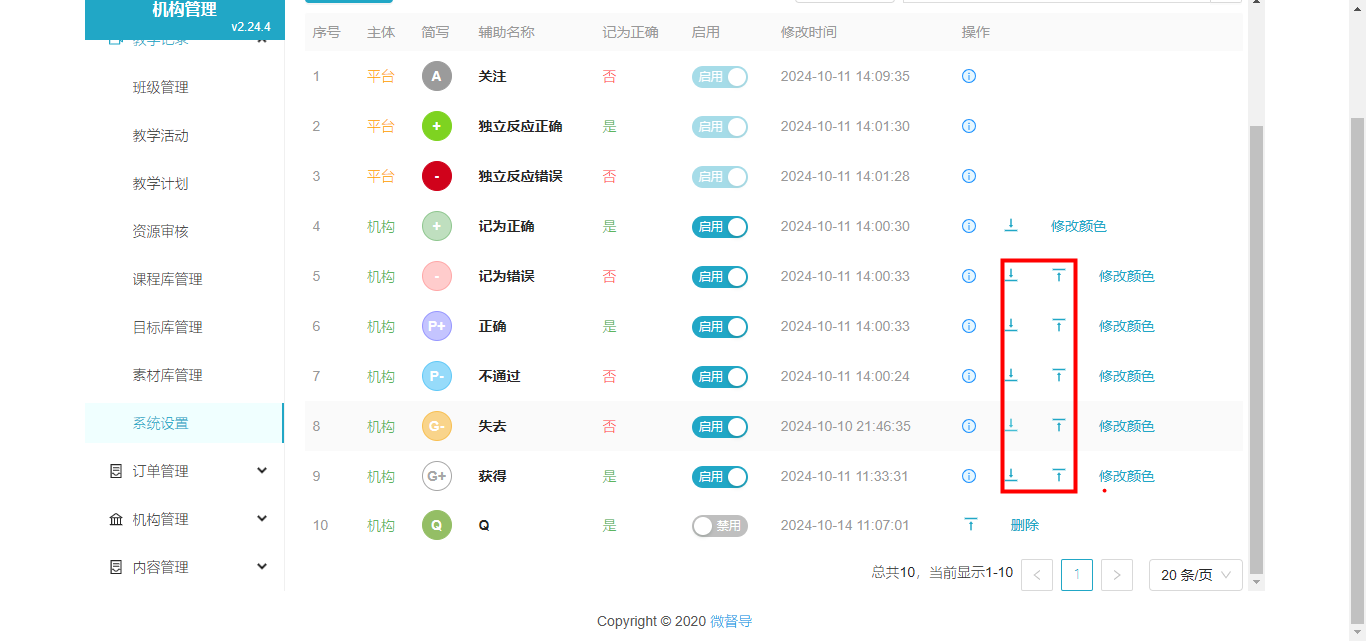Move 不通过 row up
The image size is (1366, 641).
[1059, 375]
